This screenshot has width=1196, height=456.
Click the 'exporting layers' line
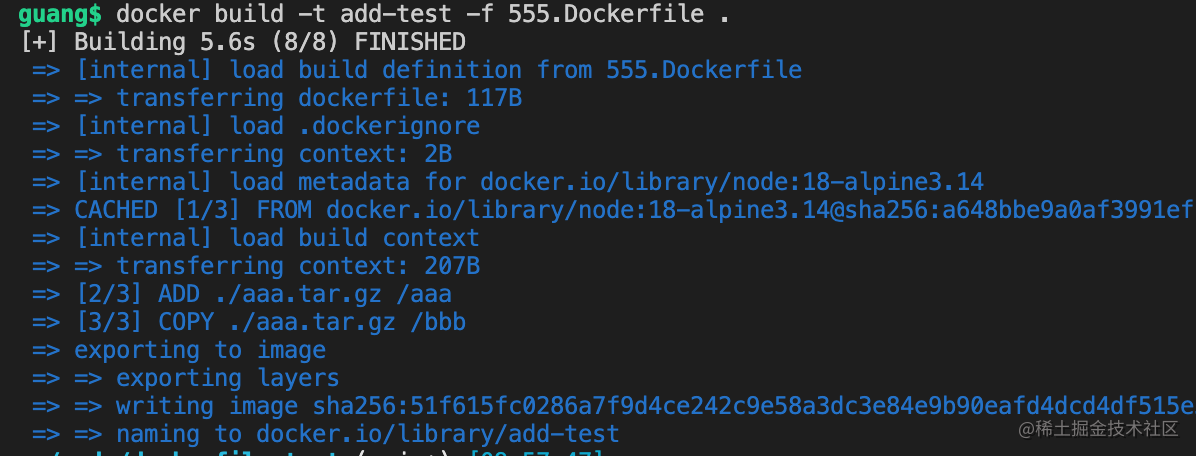(x=186, y=378)
